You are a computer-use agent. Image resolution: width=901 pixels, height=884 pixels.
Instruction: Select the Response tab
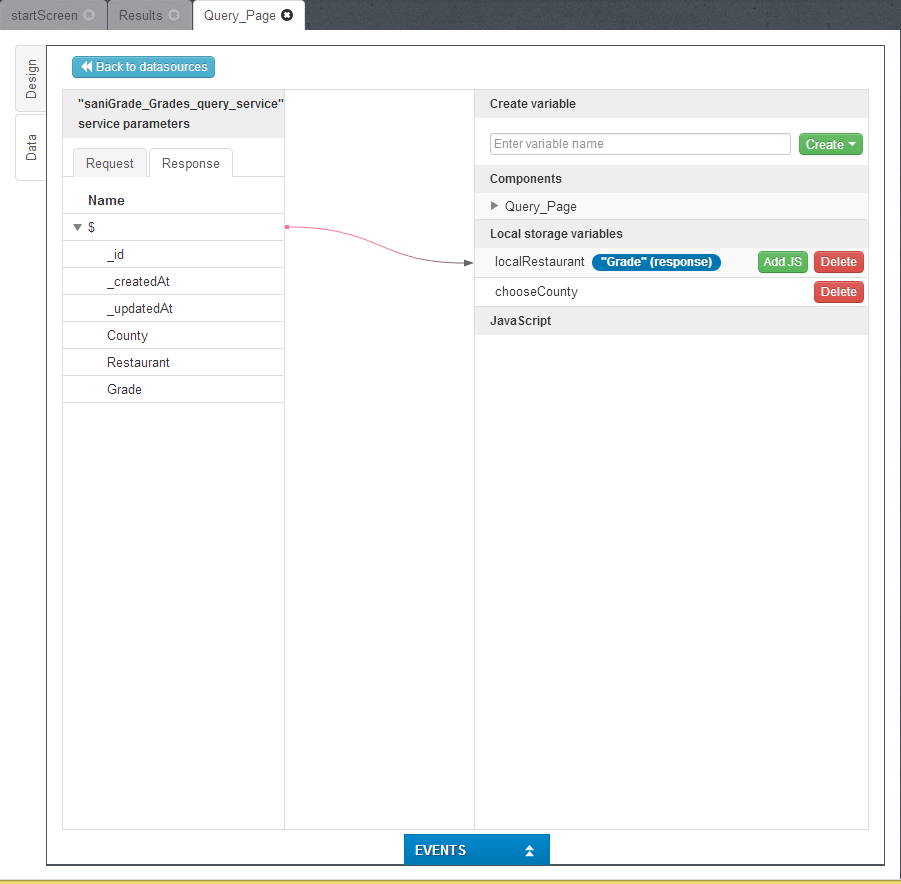coord(190,163)
